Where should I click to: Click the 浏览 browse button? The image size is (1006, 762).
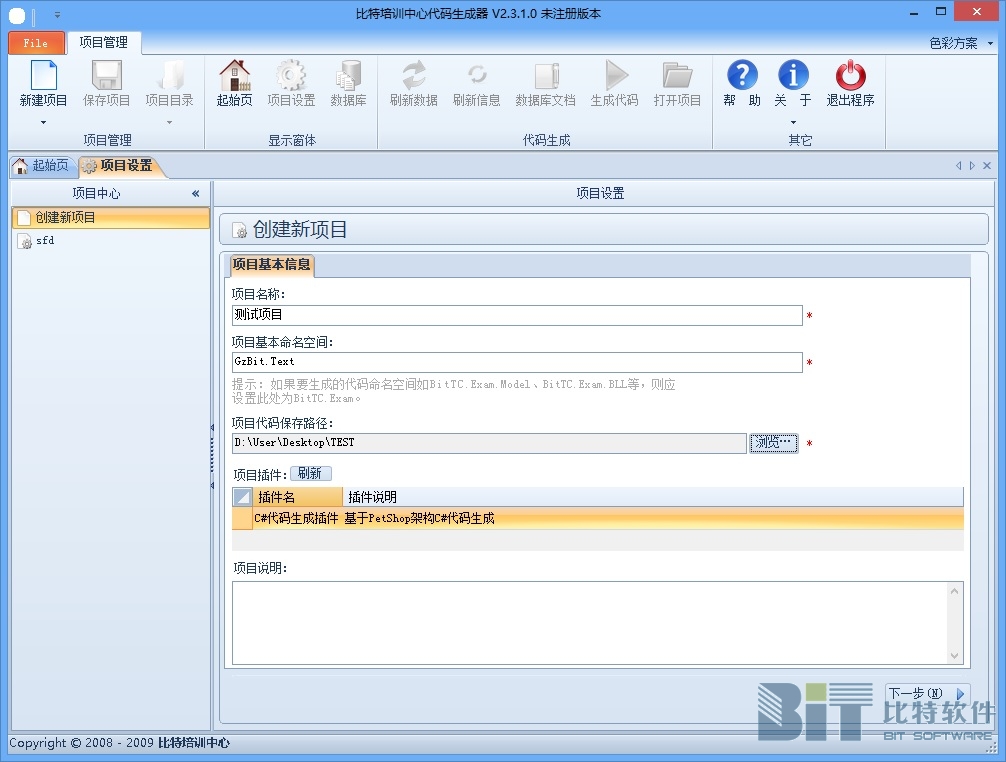click(x=773, y=443)
